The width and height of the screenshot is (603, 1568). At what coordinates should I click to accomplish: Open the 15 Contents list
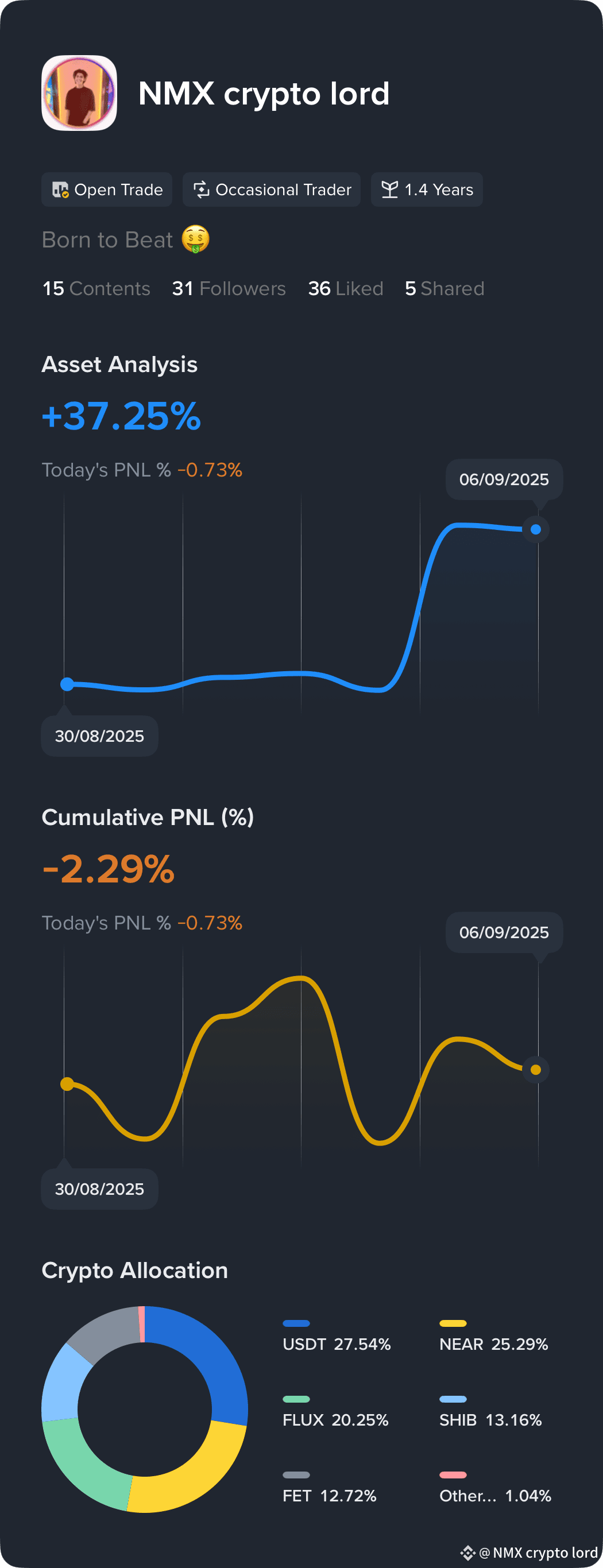click(96, 289)
